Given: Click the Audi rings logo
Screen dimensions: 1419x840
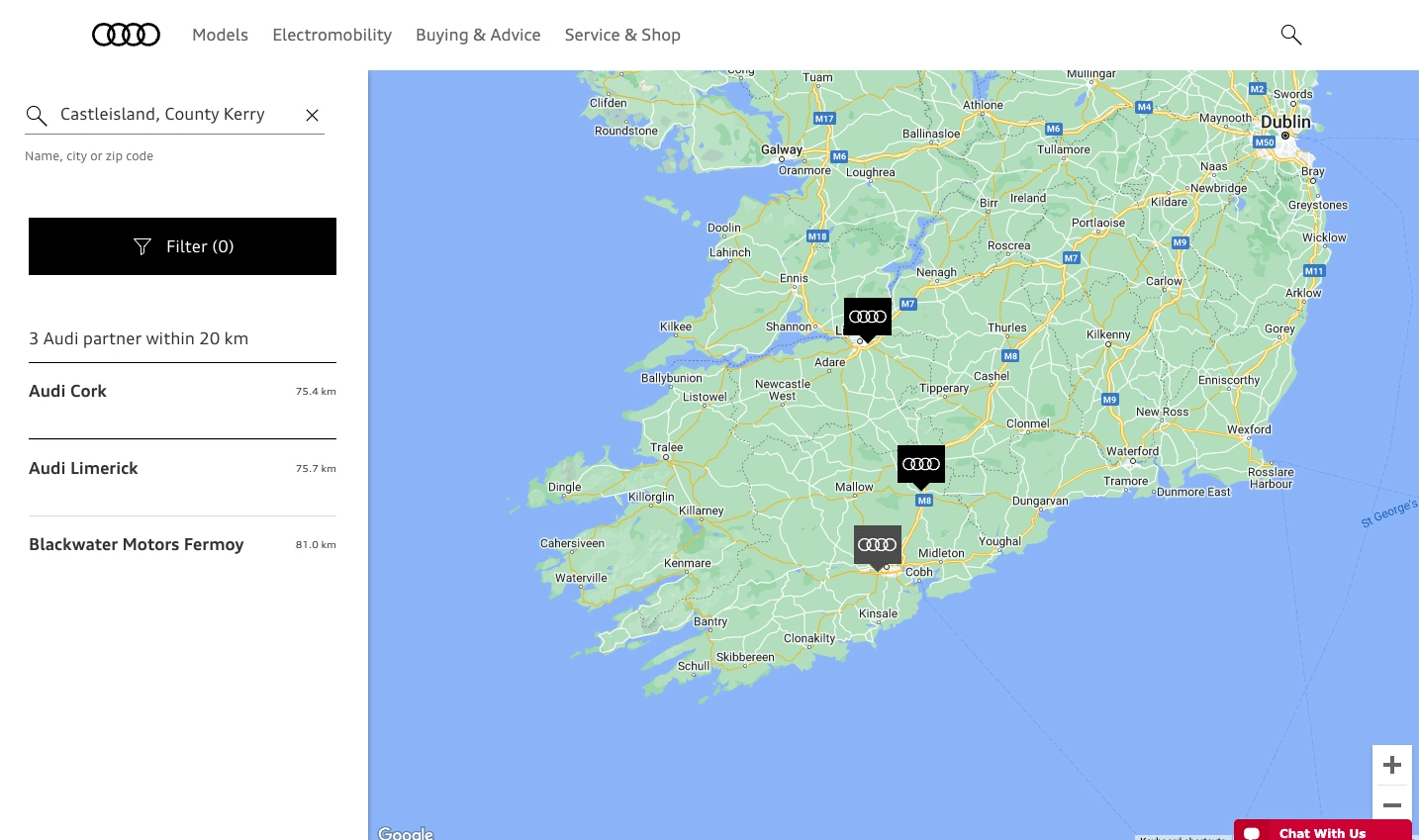Looking at the screenshot, I should (126, 35).
